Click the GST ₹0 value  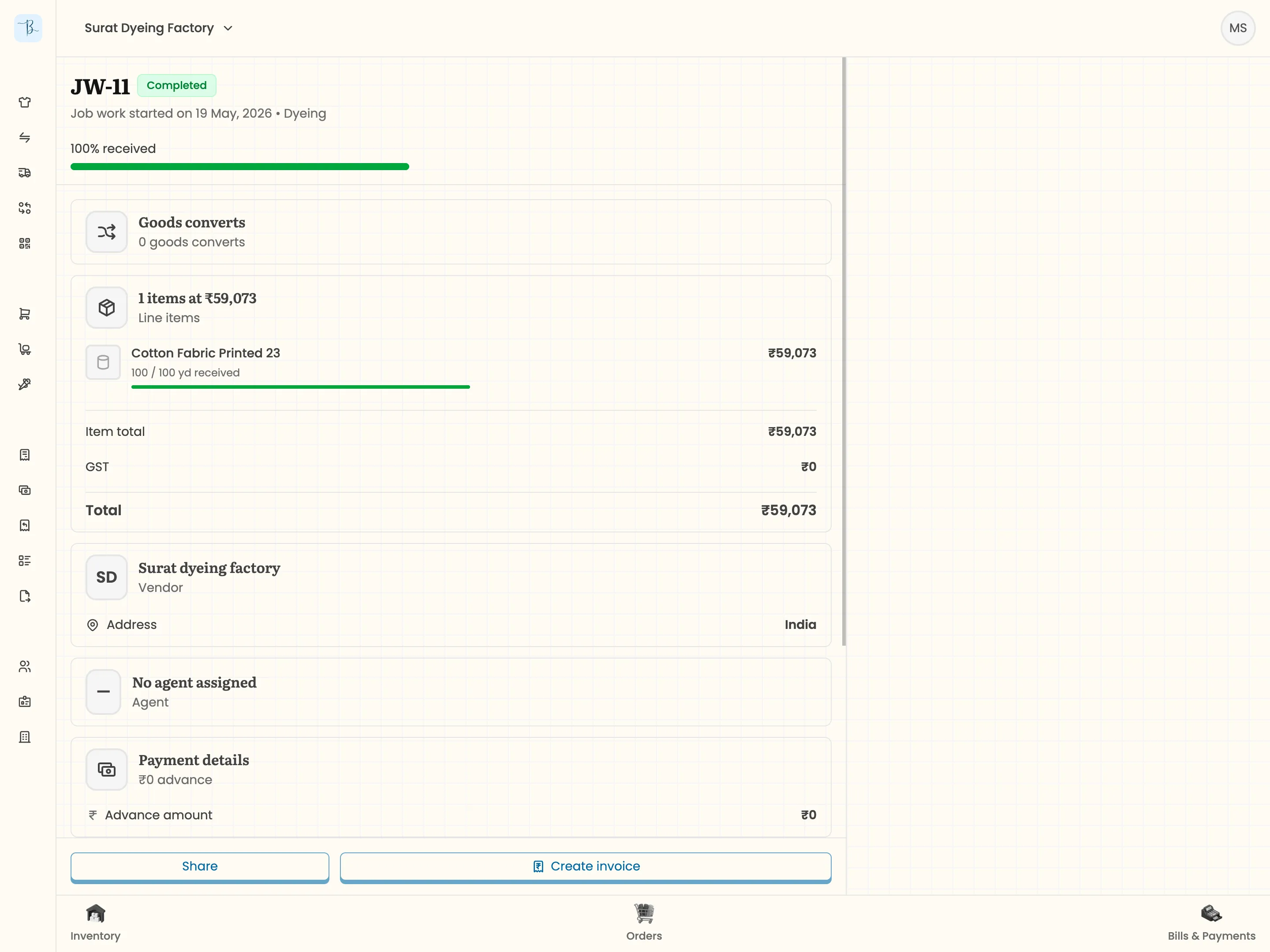point(808,467)
